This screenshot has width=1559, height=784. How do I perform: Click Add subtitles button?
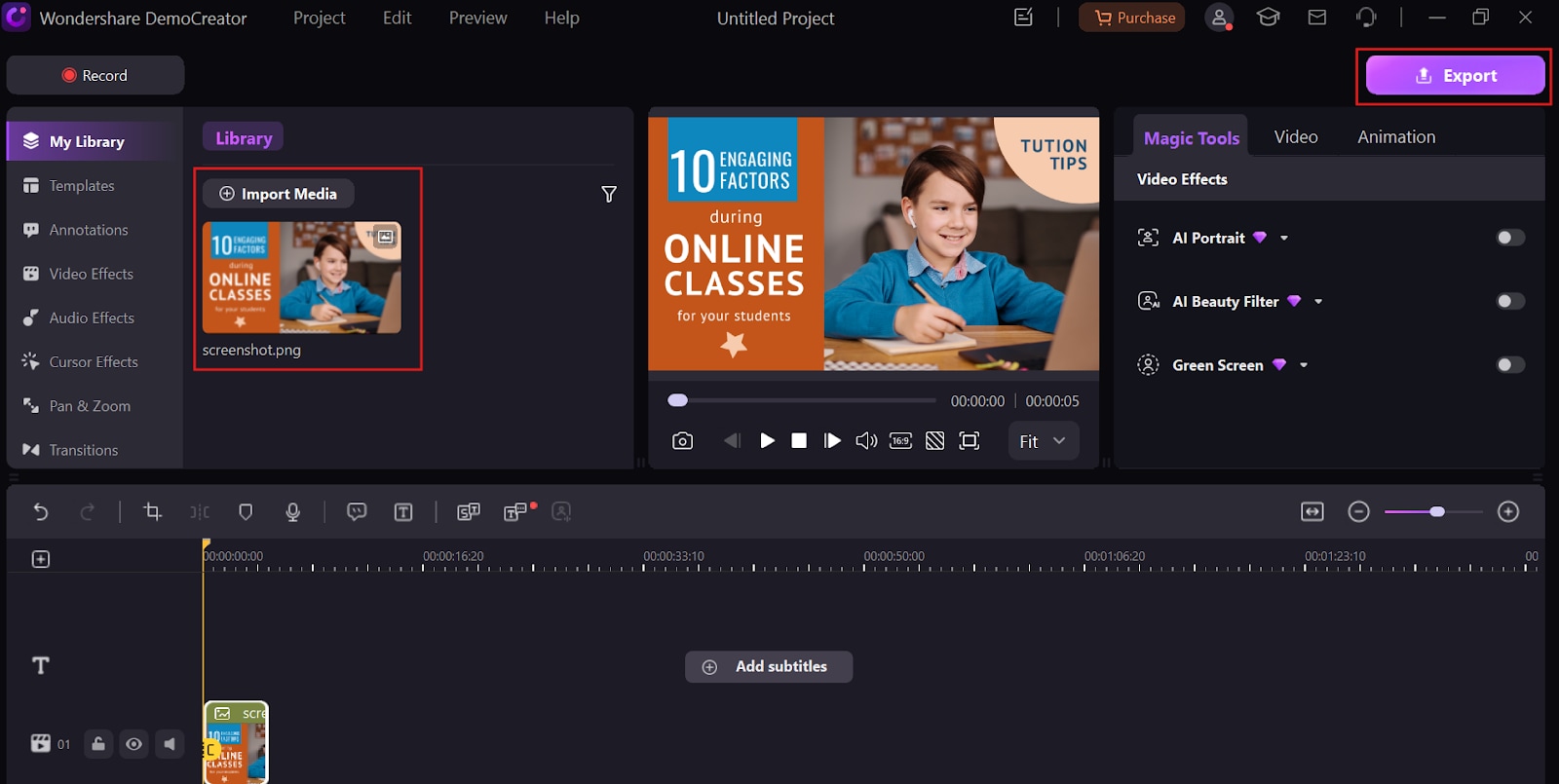pyautogui.click(x=769, y=667)
